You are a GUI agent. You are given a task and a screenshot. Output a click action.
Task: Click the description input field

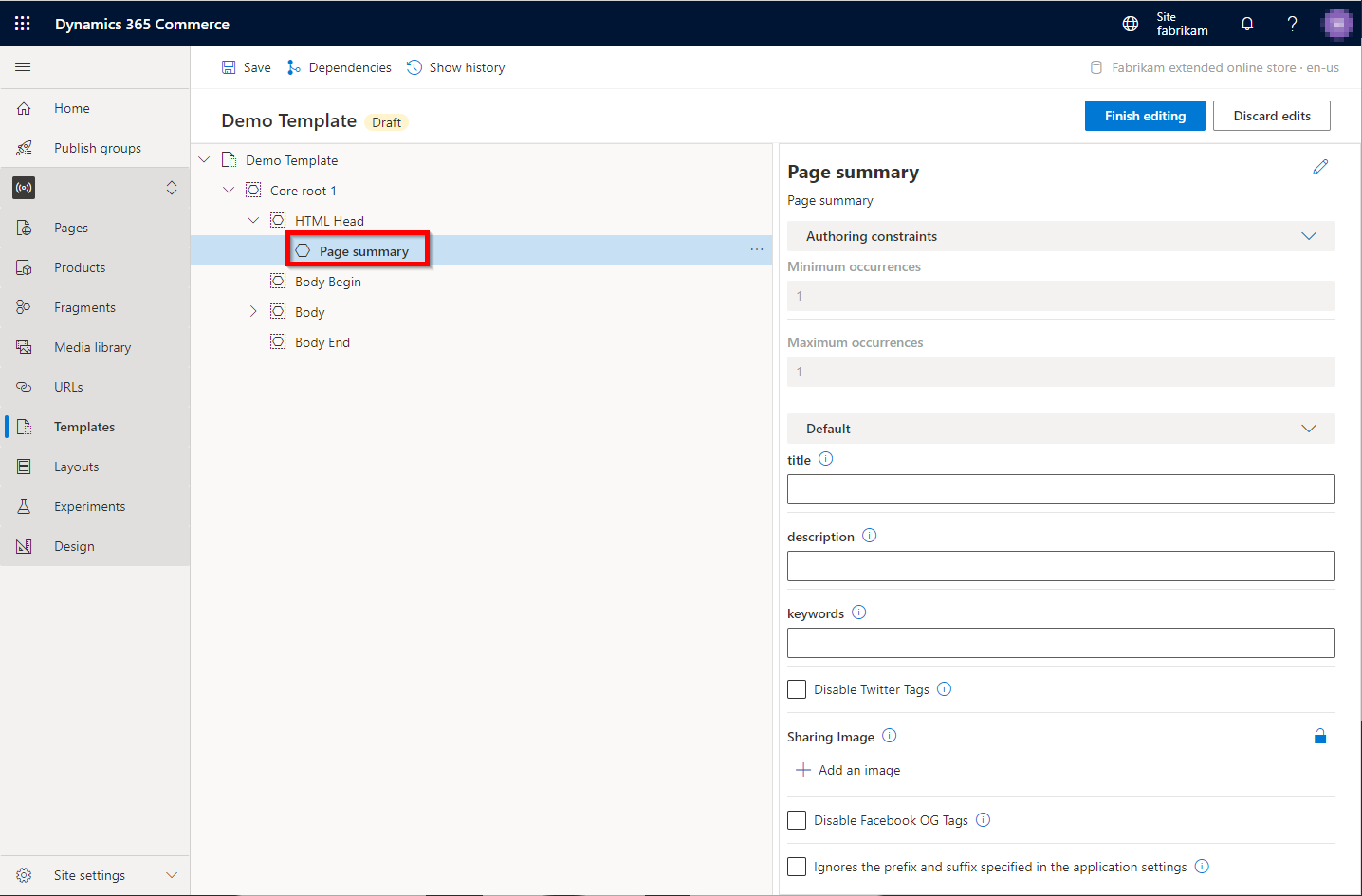tap(1061, 566)
